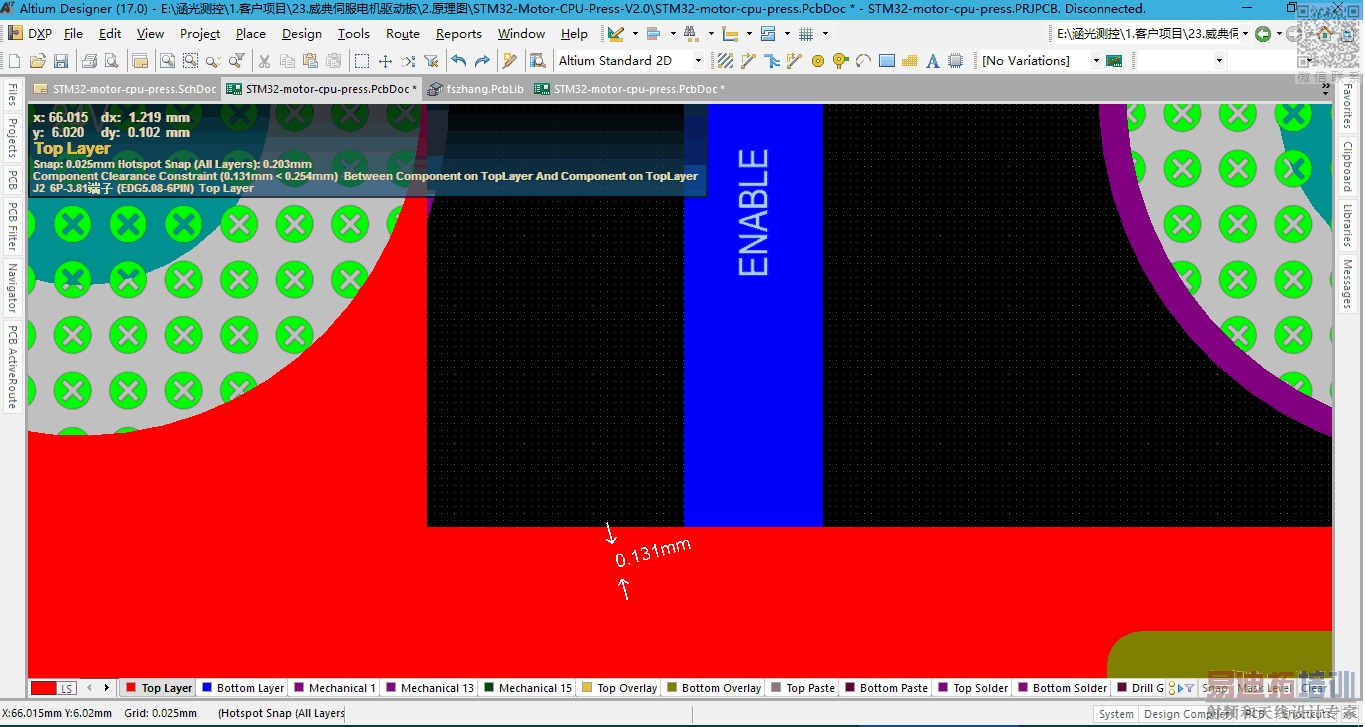This screenshot has height=727, width=1365.
Task: Open the Design menu
Action: [302, 33]
